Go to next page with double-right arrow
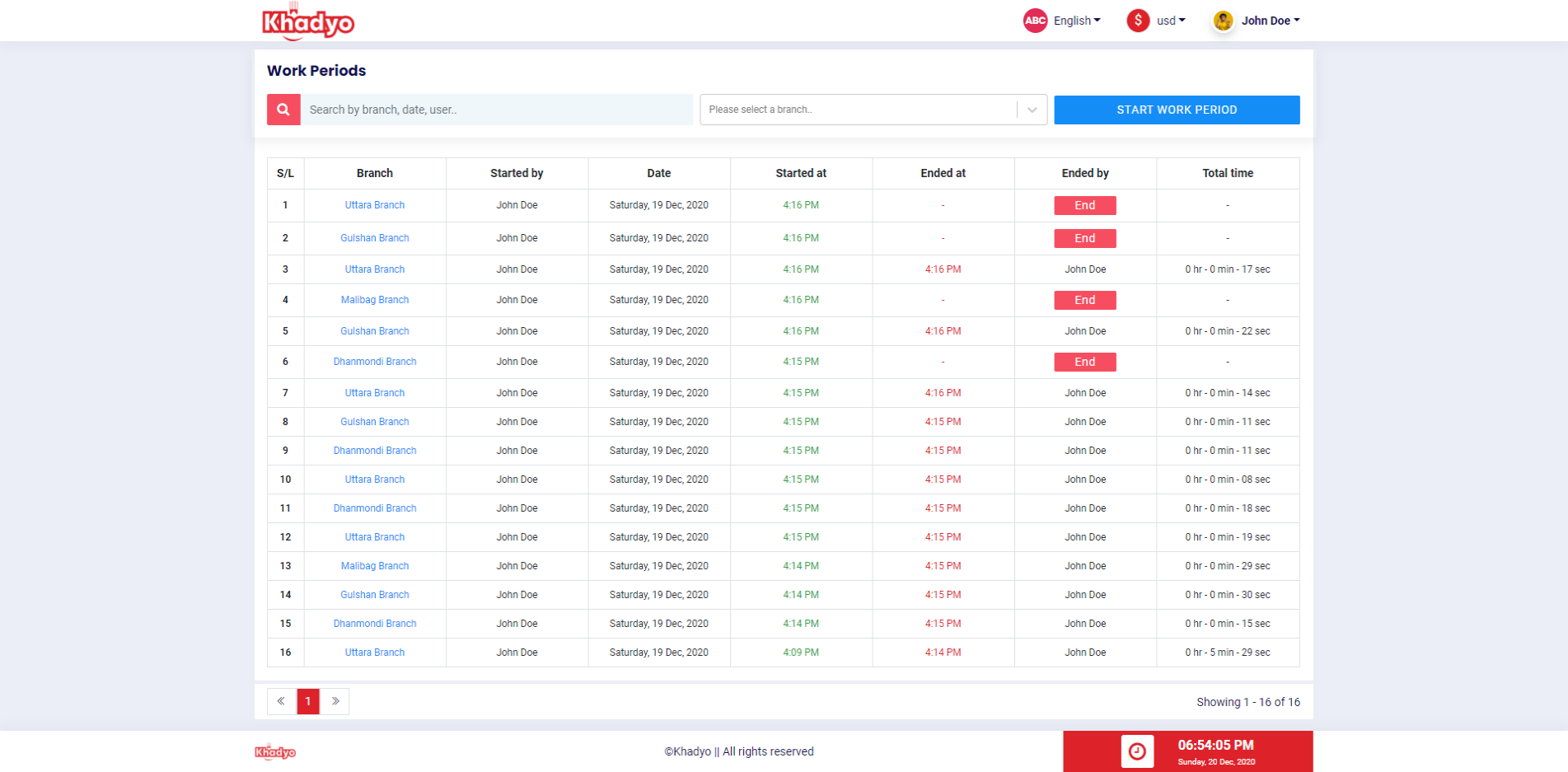The width and height of the screenshot is (1568, 772). (335, 701)
